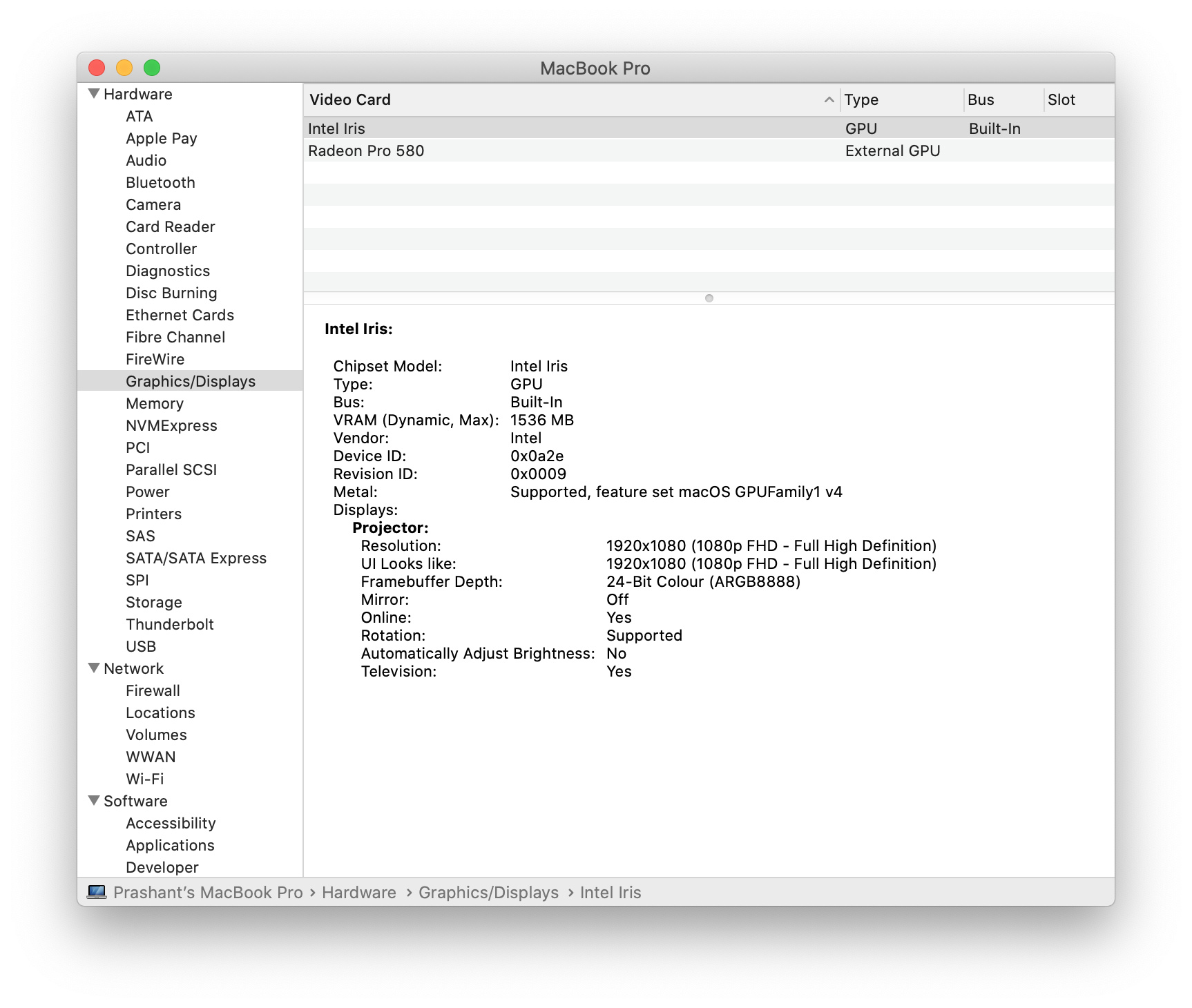This screenshot has height=1008, width=1192.
Task: Click the 1536 MB VRAM value
Action: (542, 420)
